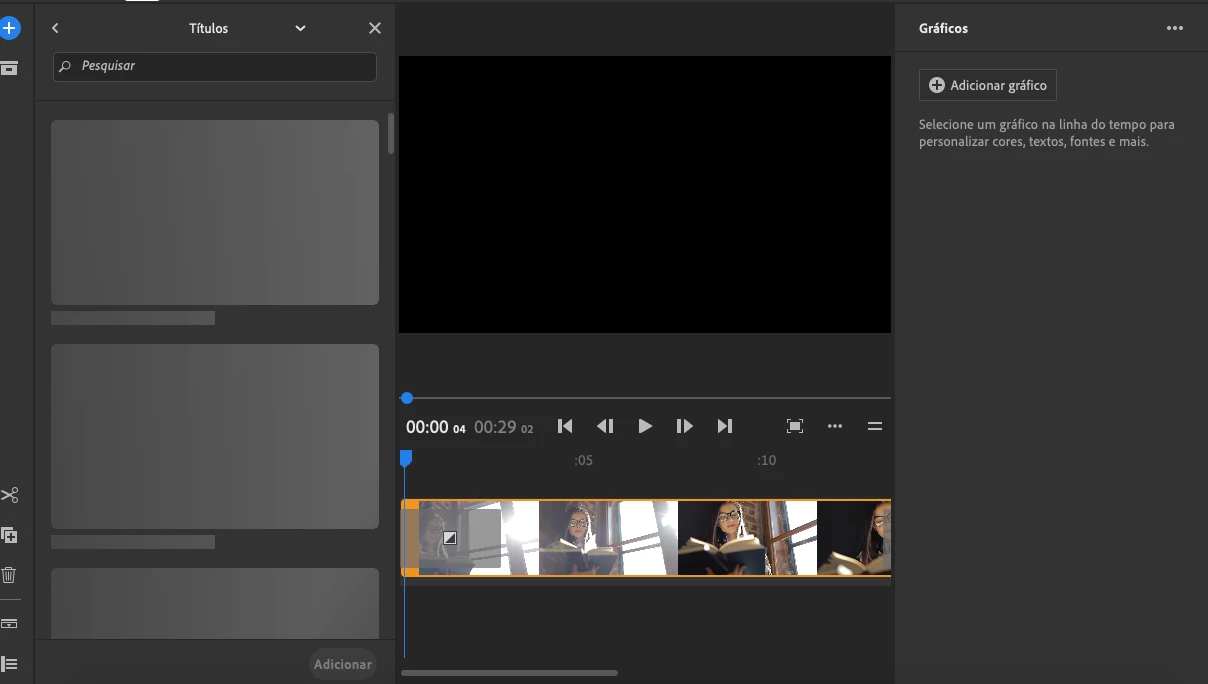The width and height of the screenshot is (1208, 684).
Task: Jump to the start of the sequence
Action: click(565, 426)
